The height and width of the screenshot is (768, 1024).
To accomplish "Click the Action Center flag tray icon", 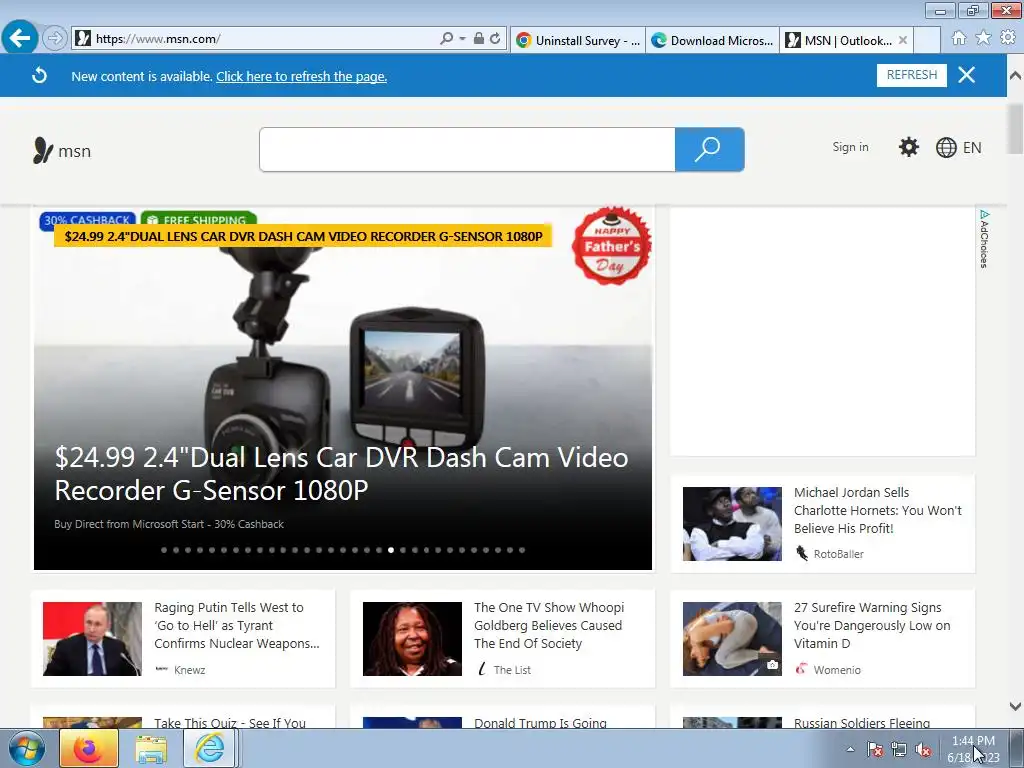I will point(875,750).
